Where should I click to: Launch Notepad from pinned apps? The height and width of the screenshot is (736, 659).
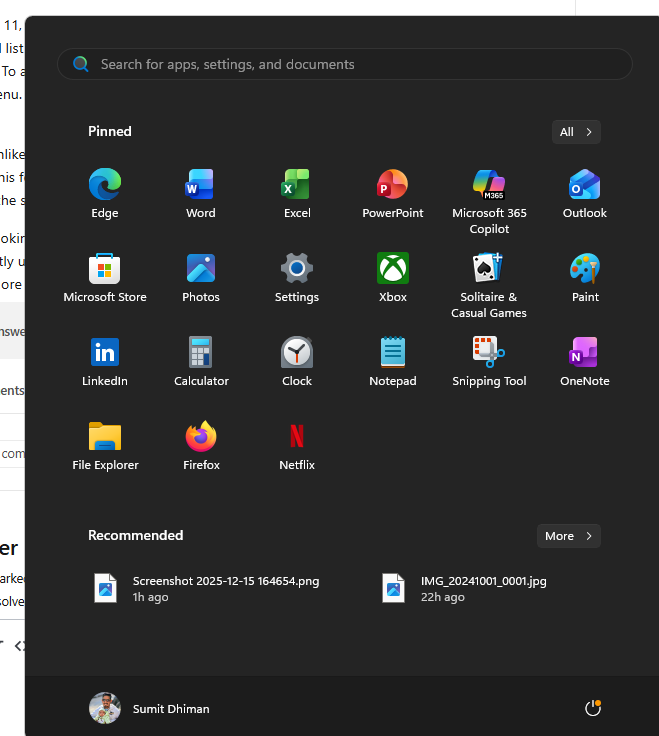(x=393, y=362)
